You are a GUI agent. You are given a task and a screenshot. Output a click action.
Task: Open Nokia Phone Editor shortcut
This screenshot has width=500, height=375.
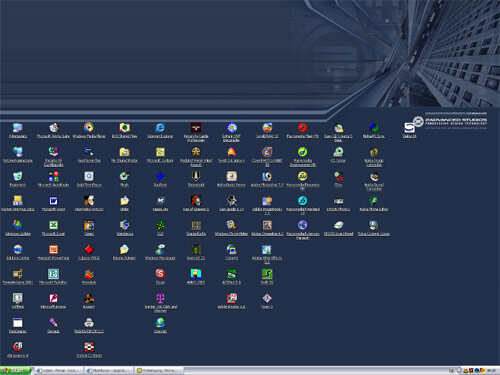[374, 201]
